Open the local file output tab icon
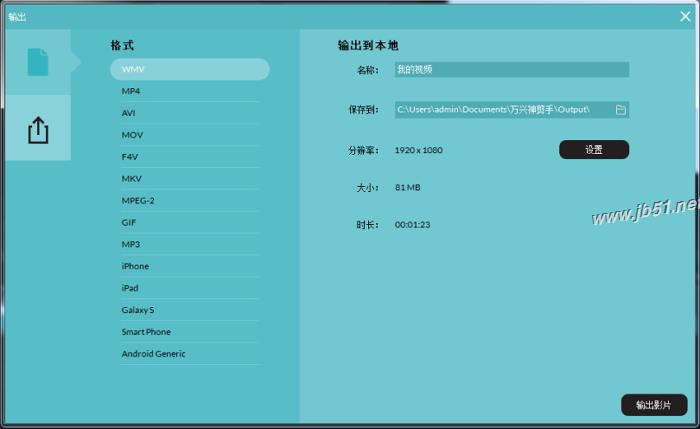Viewport: 700px width, 429px height. [x=38, y=62]
